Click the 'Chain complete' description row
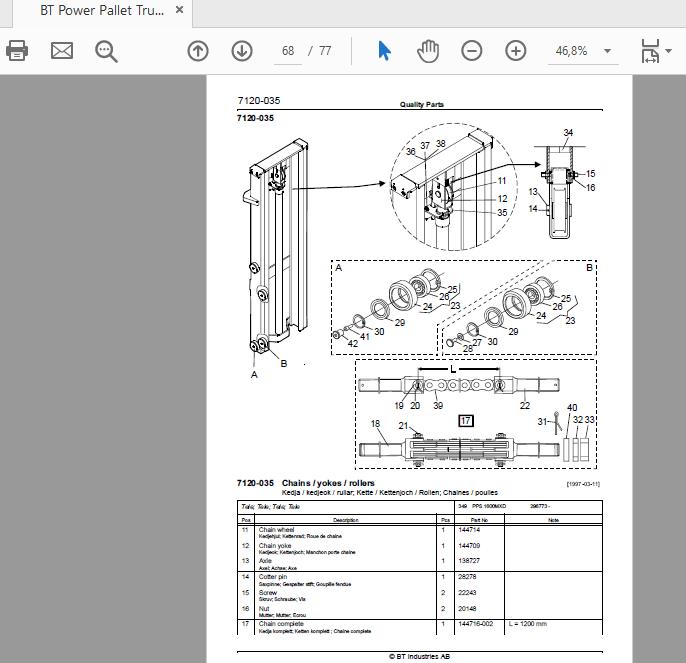Viewport: 686px width, 663px height. coord(346,627)
